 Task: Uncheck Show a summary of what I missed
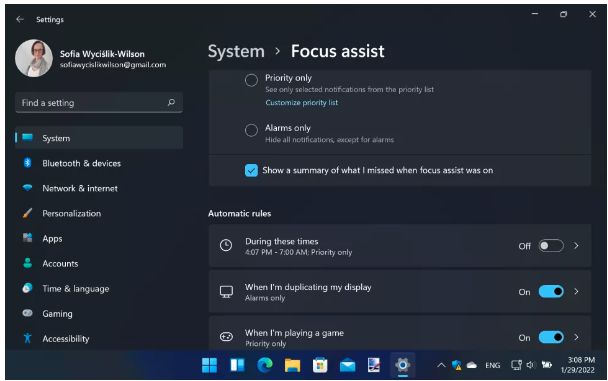(251, 170)
